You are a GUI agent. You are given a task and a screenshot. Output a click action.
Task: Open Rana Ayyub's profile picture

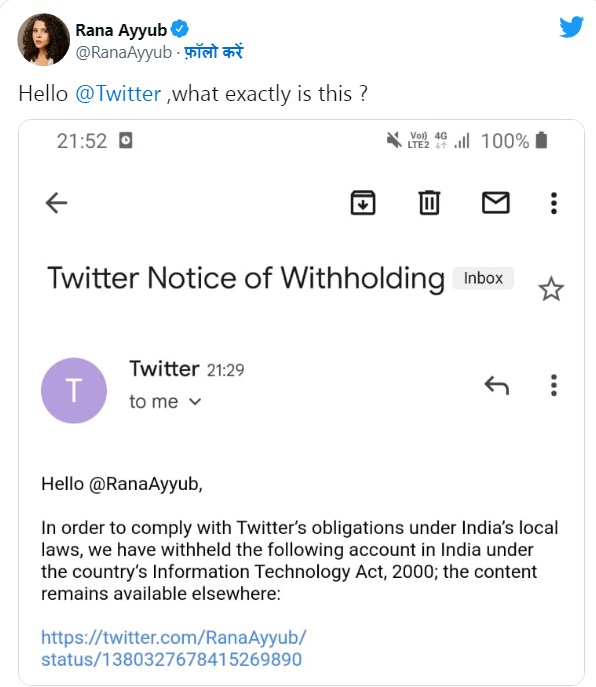coord(43,39)
